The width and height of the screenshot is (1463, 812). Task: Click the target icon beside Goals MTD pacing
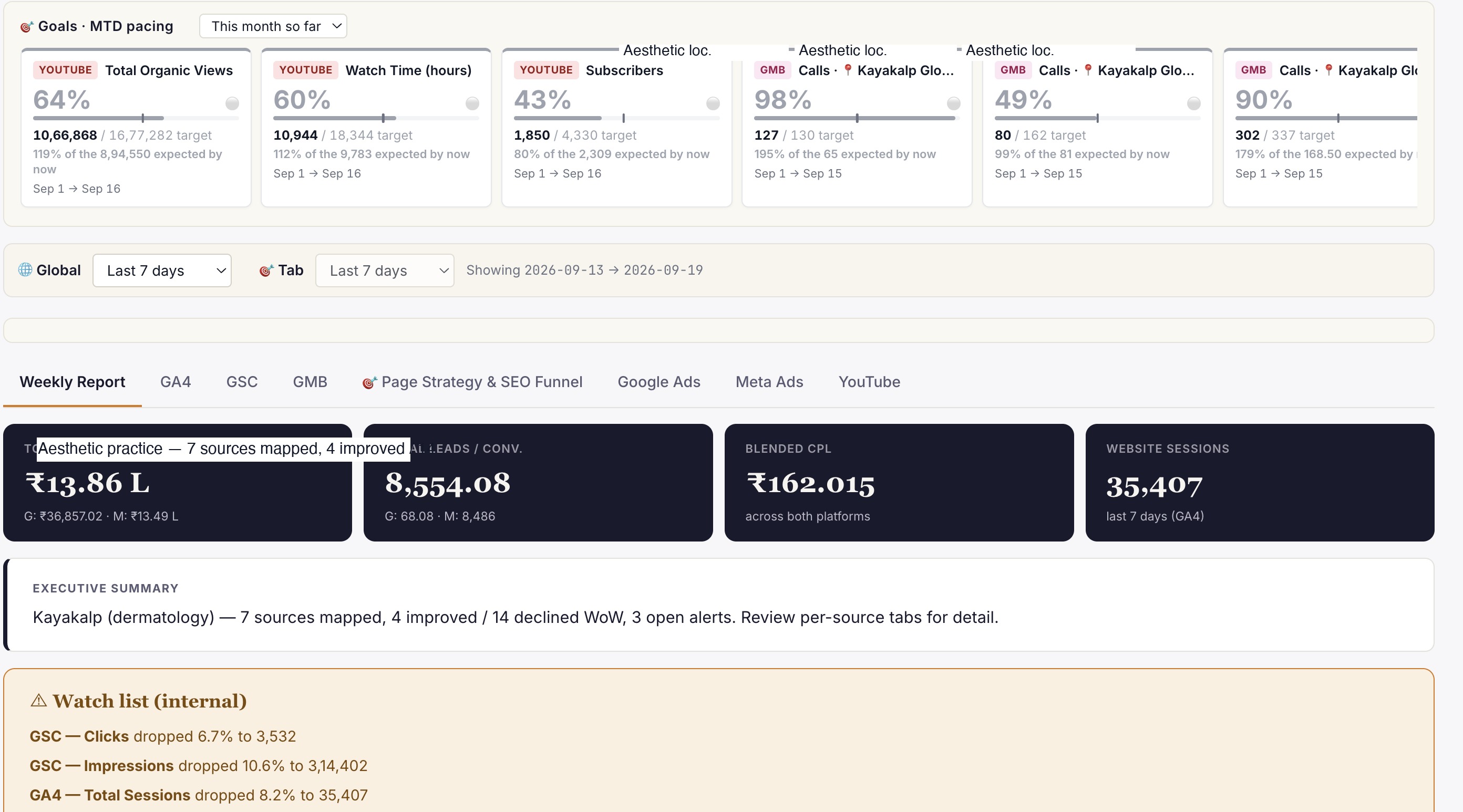(x=27, y=27)
